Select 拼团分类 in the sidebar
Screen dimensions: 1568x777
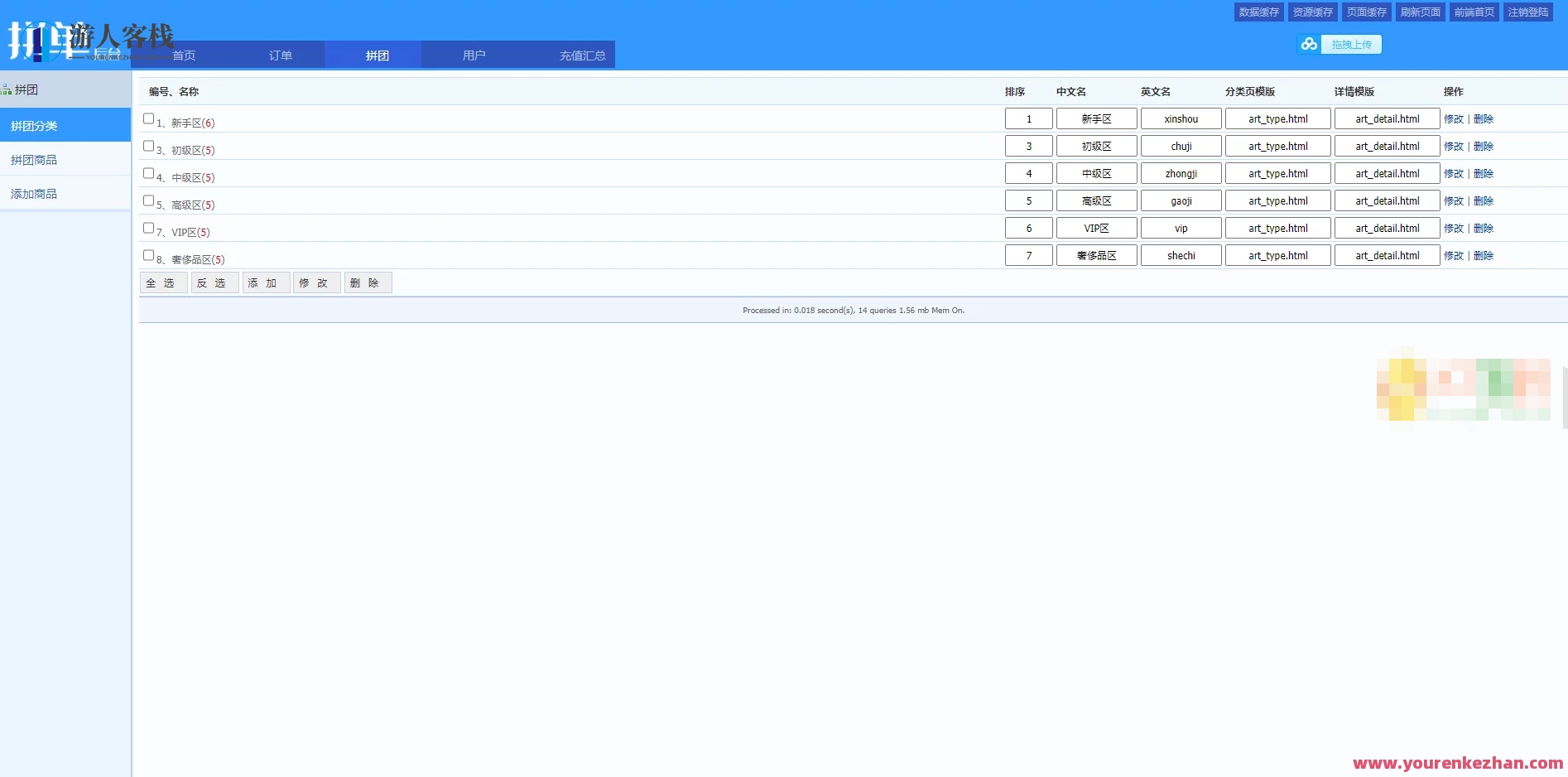click(x=65, y=125)
